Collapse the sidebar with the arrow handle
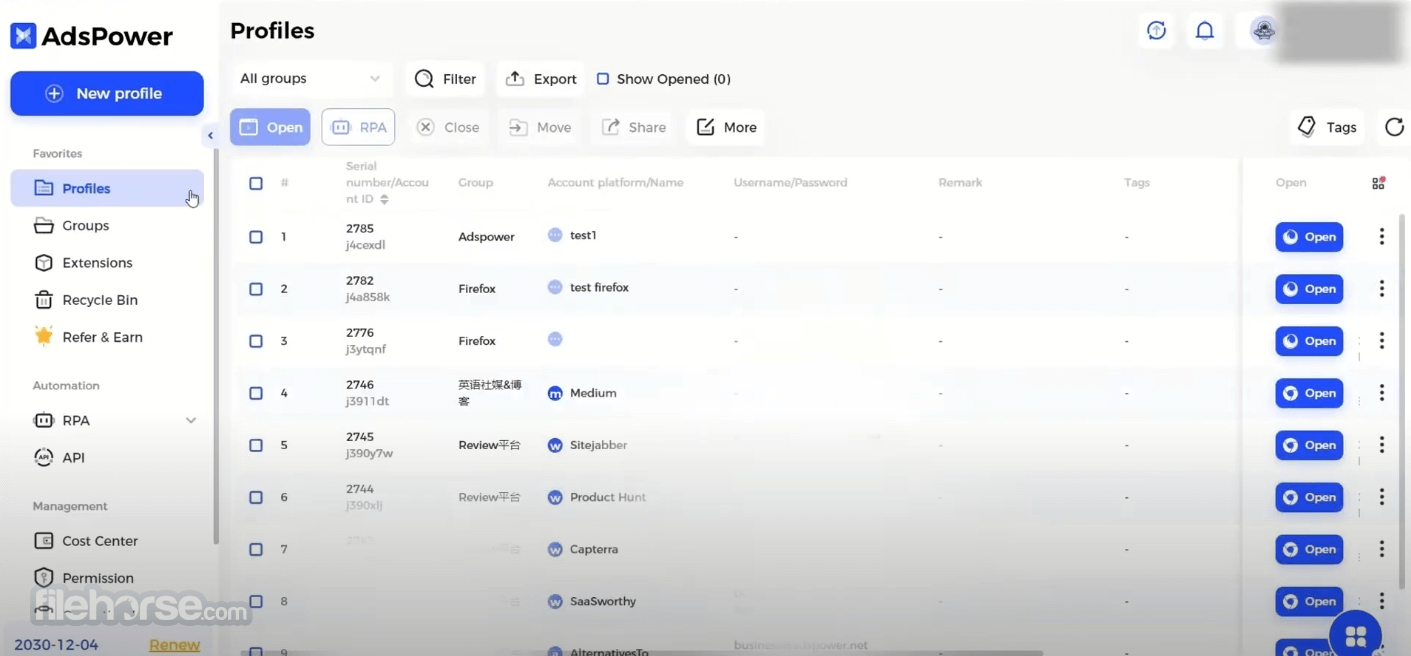This screenshot has height=656, width=1411. [x=210, y=135]
